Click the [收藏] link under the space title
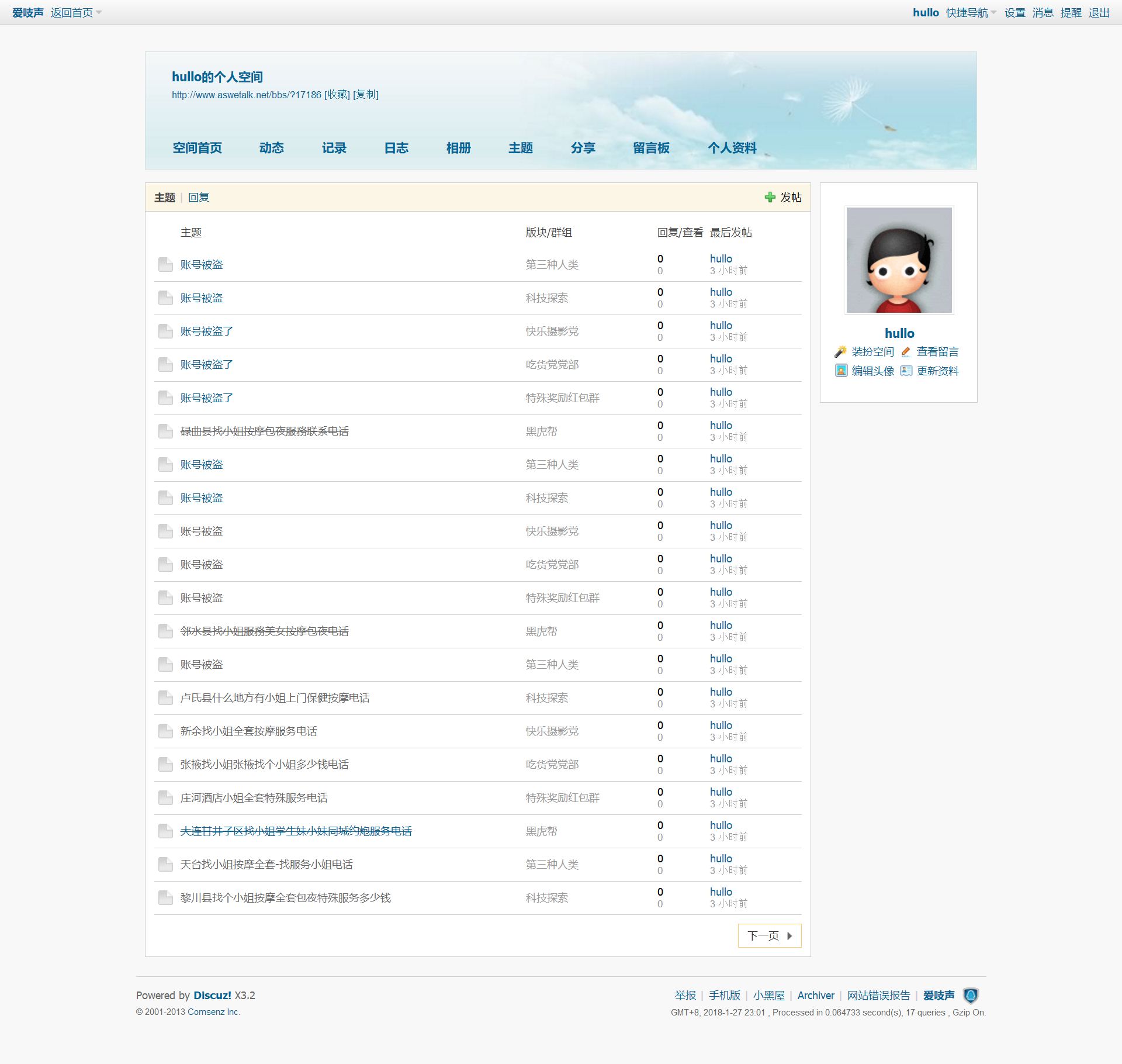1122x1064 pixels. 337,95
